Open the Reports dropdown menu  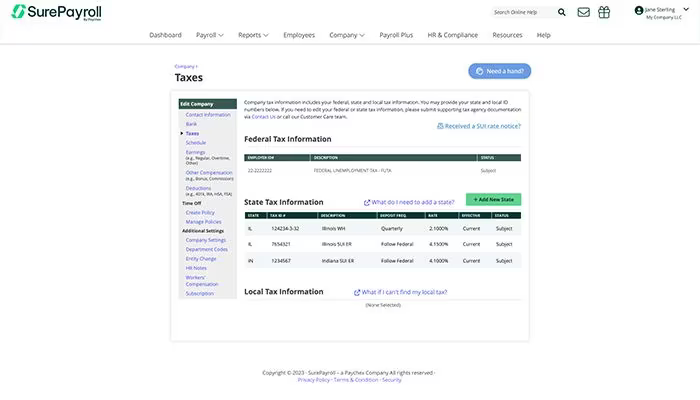coord(253,35)
